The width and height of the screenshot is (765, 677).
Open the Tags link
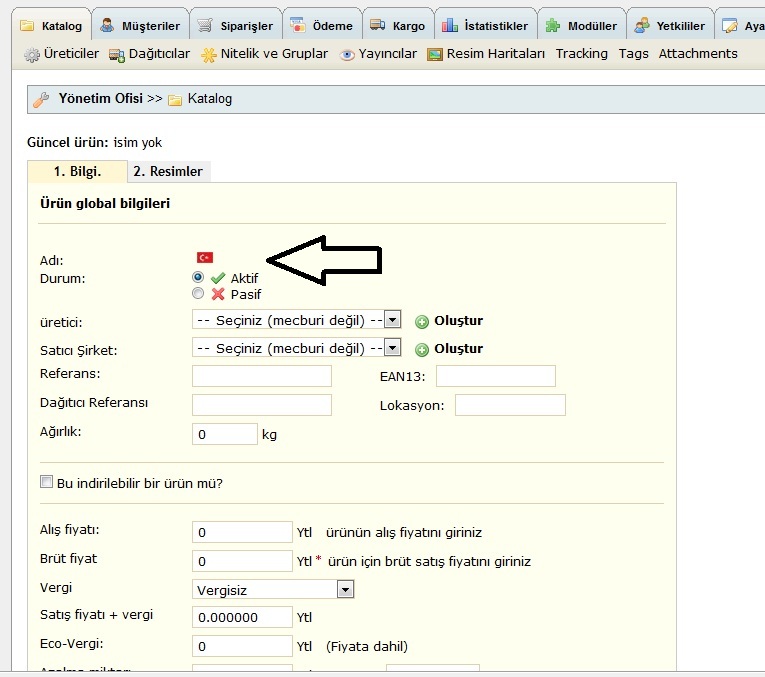tap(633, 54)
